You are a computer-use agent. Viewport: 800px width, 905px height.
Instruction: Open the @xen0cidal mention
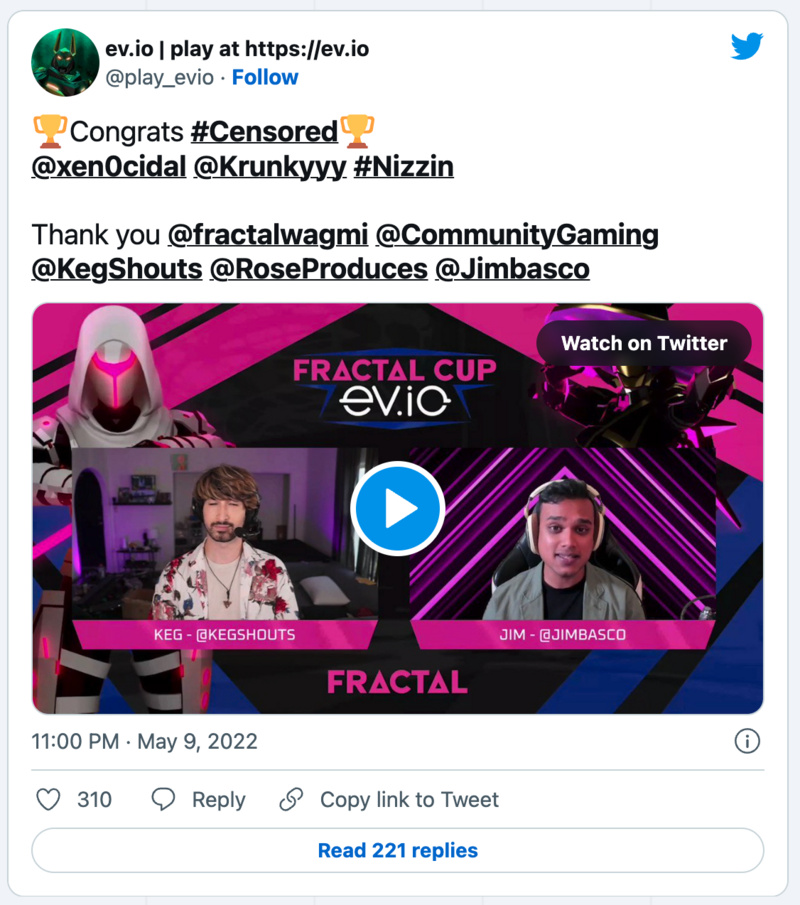109,167
